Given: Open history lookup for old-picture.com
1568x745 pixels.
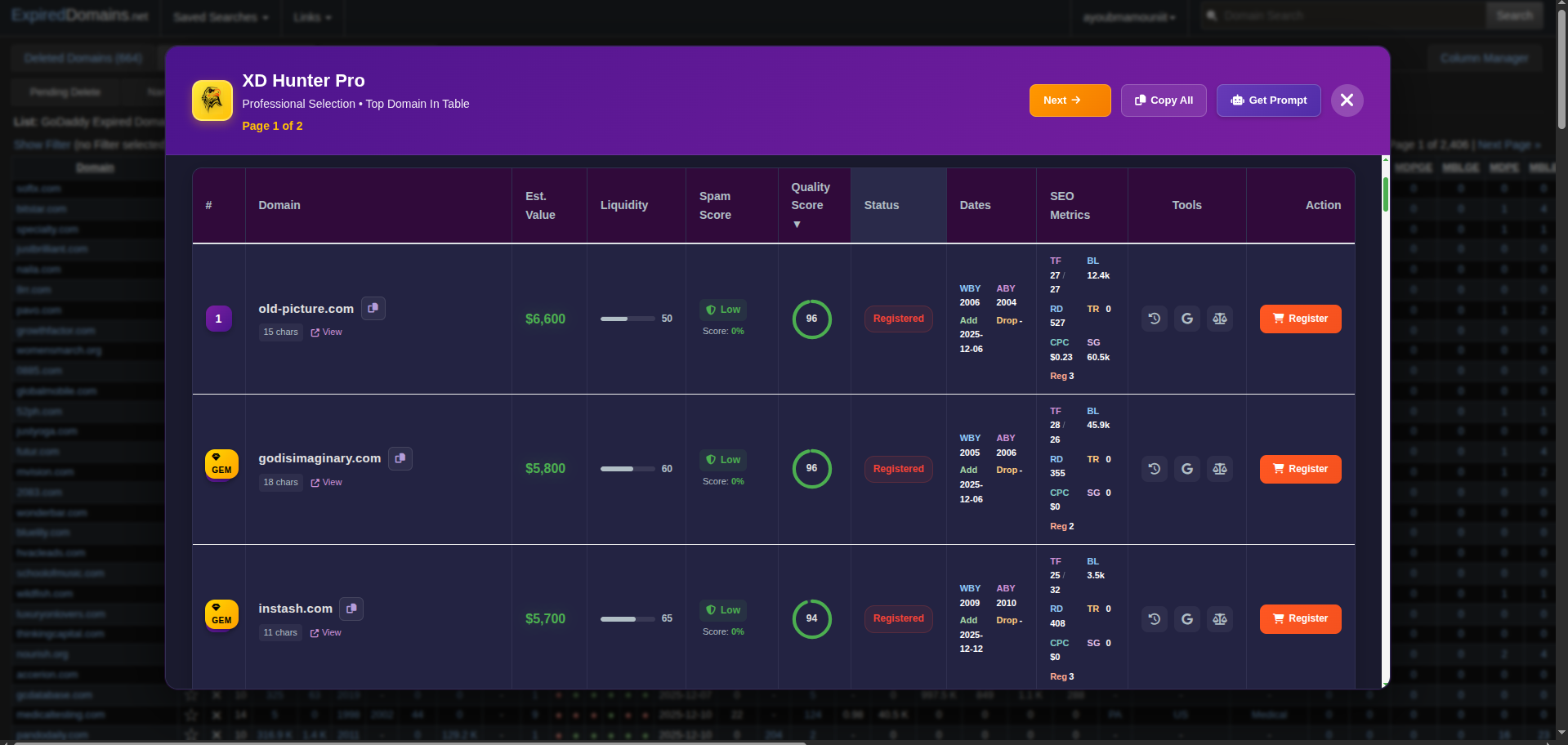Looking at the screenshot, I should [x=1155, y=319].
